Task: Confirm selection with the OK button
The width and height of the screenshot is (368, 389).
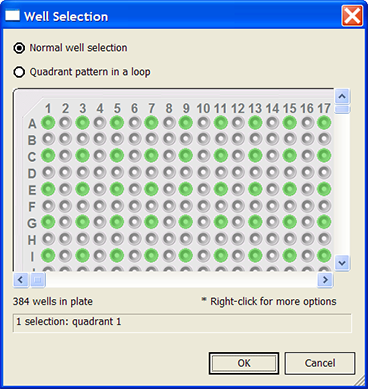Action: point(244,363)
